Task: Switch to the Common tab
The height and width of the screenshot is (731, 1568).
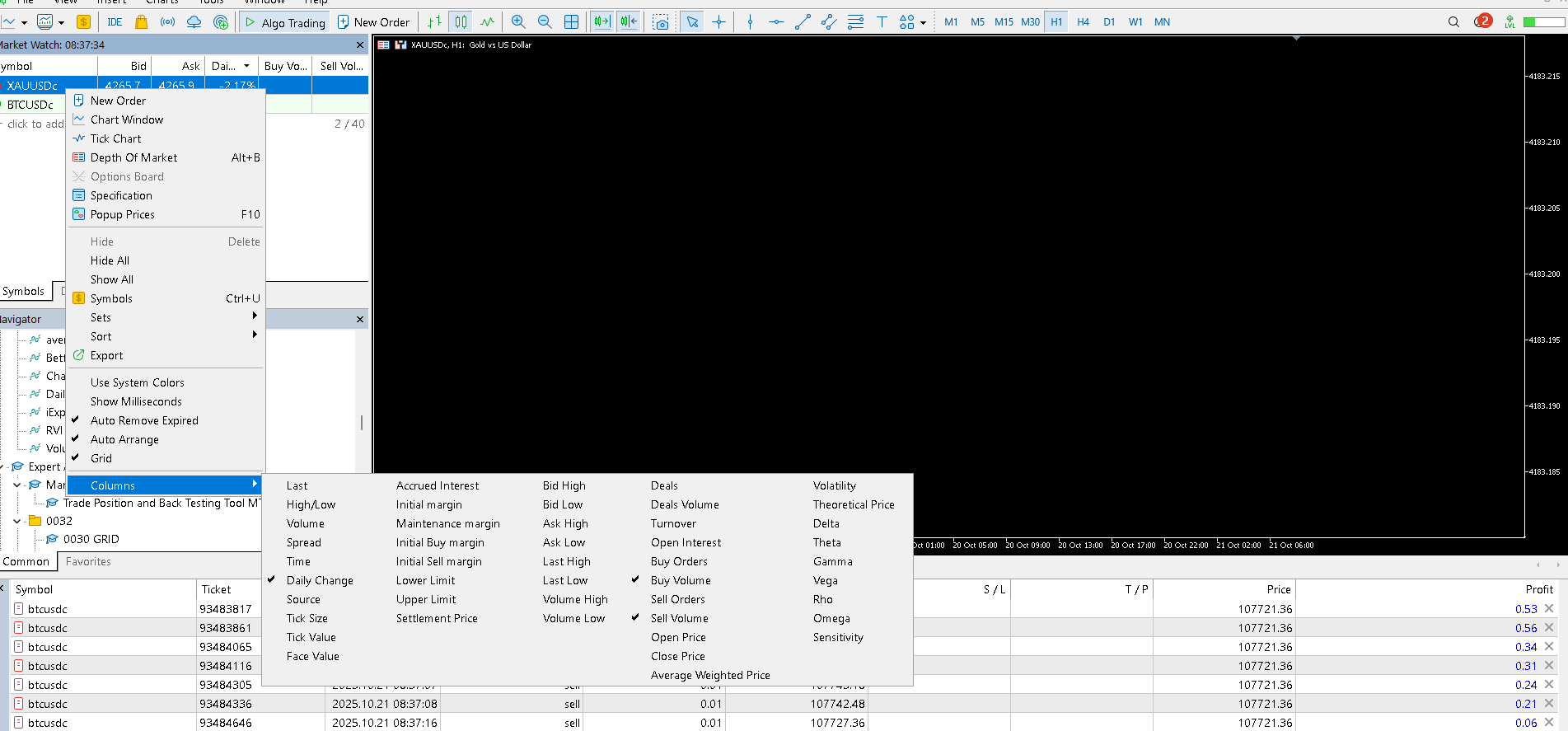Action: tap(26, 561)
